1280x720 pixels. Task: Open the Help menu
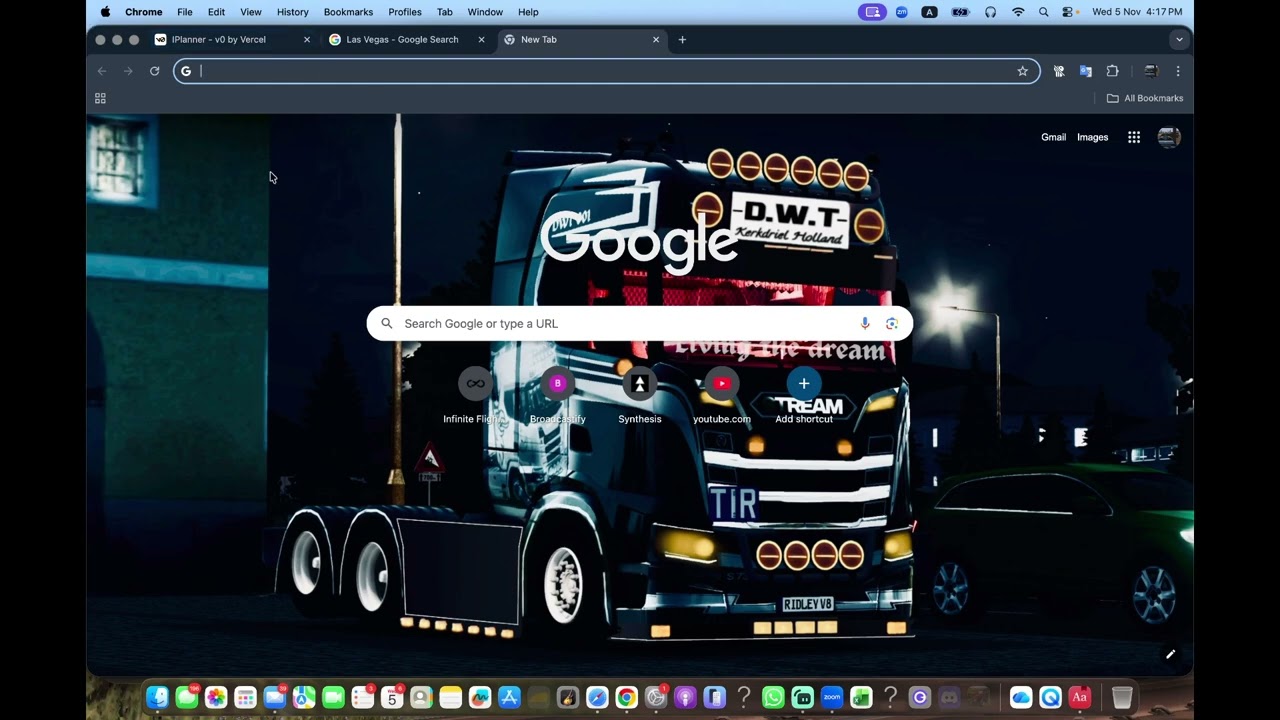click(528, 12)
